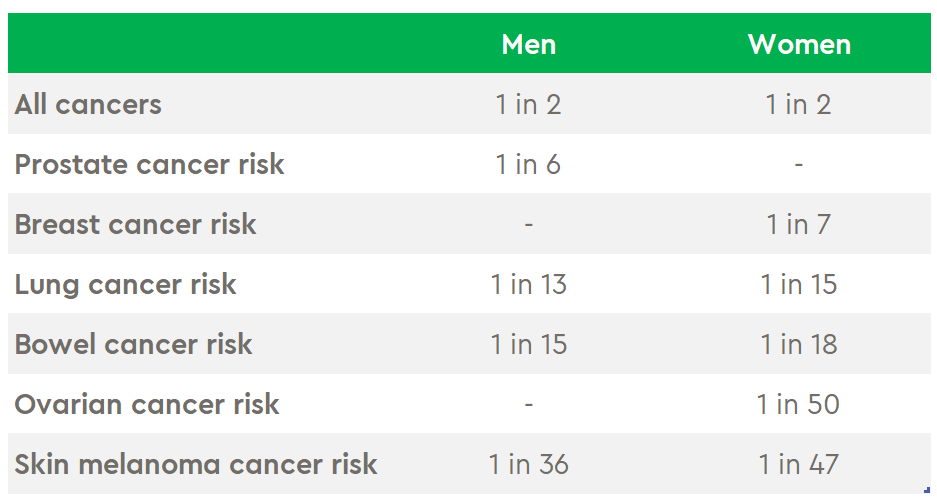Click the men's prostate value 1 in 6
The width and height of the screenshot is (937, 502).
(528, 164)
